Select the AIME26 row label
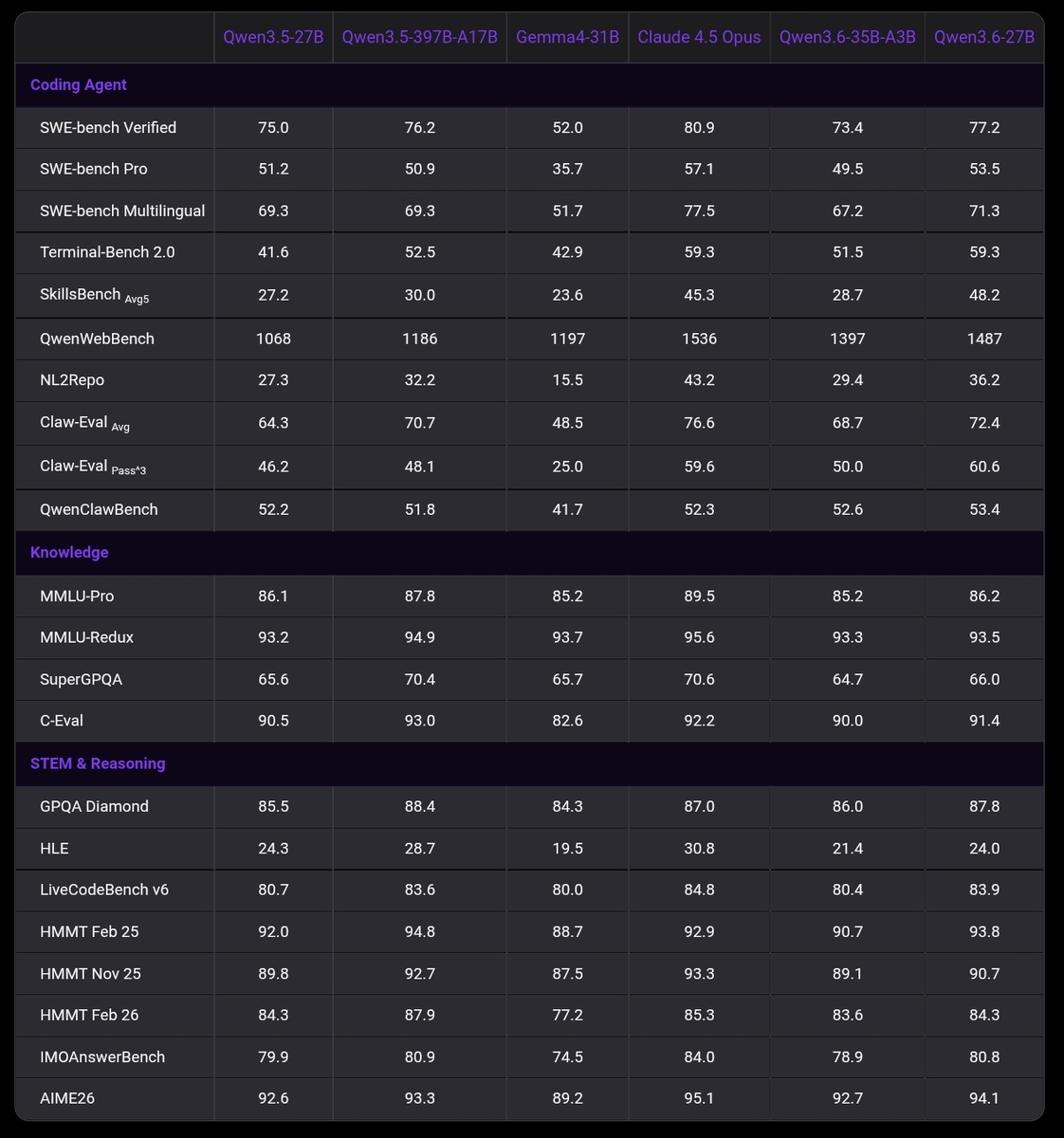The image size is (1064, 1138). [67, 1098]
